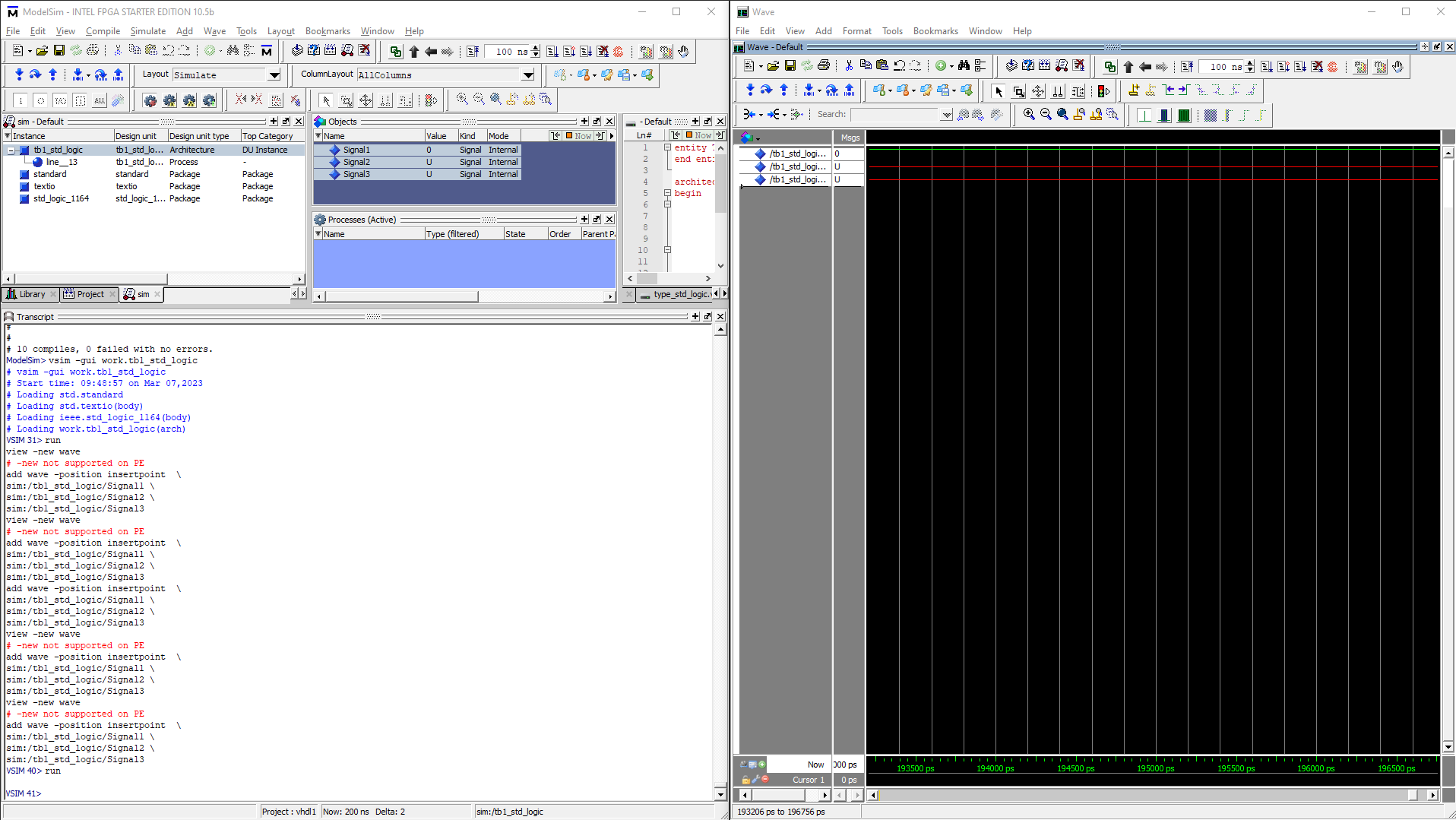This screenshot has height=820, width=1456.
Task: Open the Compile menu in main window
Action: (103, 31)
